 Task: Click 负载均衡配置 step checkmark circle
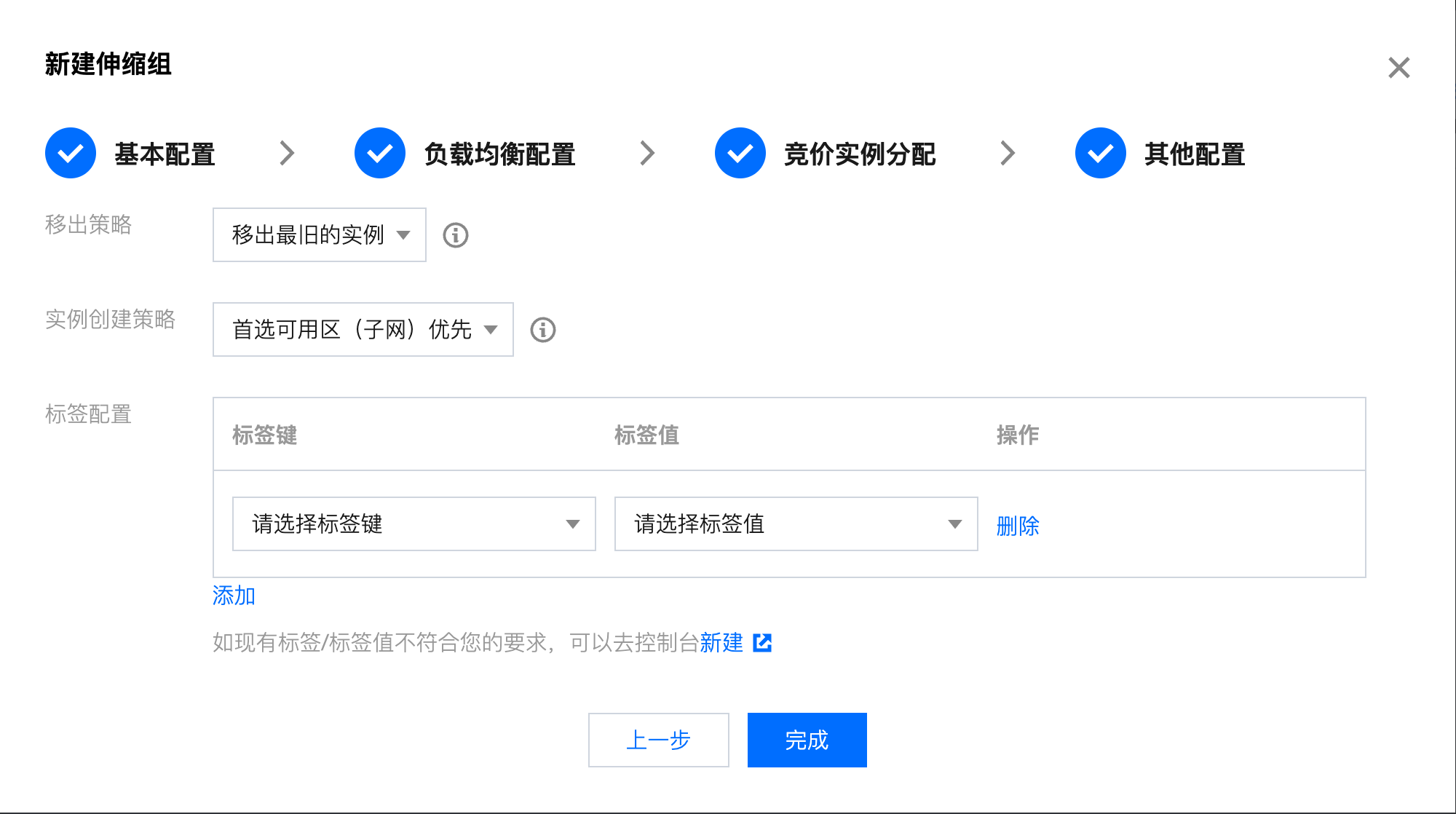click(380, 154)
